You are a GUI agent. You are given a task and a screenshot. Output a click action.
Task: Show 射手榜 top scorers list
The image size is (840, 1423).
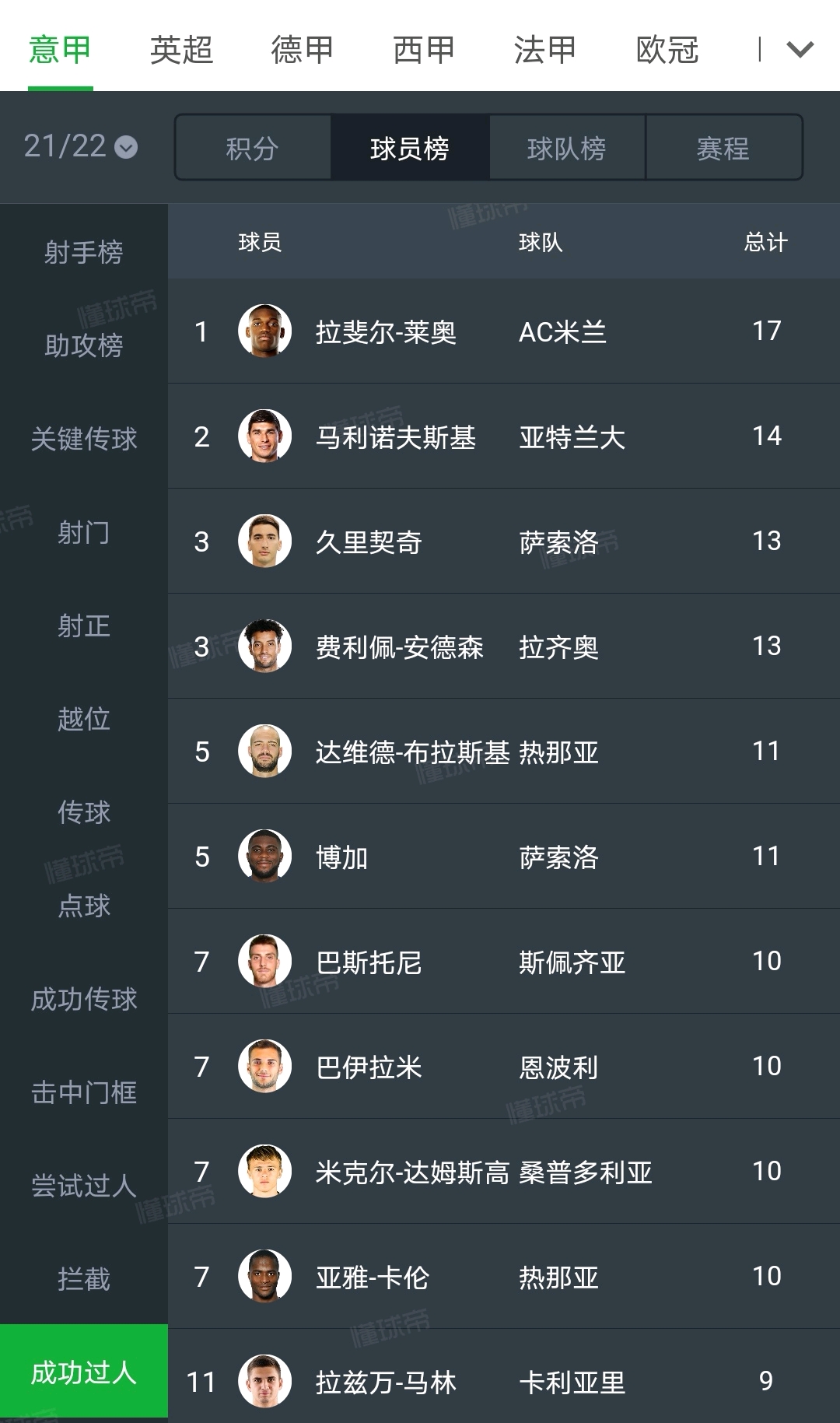(84, 252)
